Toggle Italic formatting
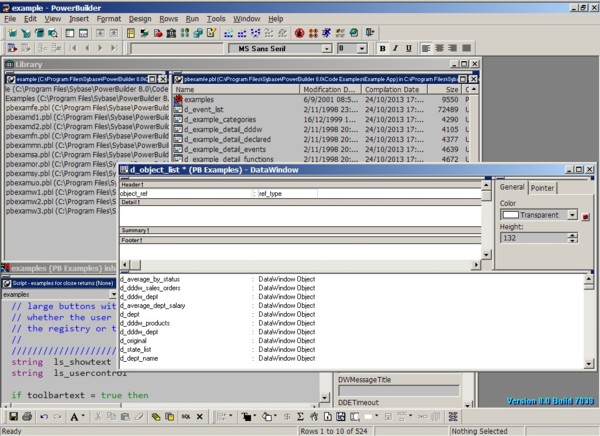The width and height of the screenshot is (600, 436). tap(395, 48)
